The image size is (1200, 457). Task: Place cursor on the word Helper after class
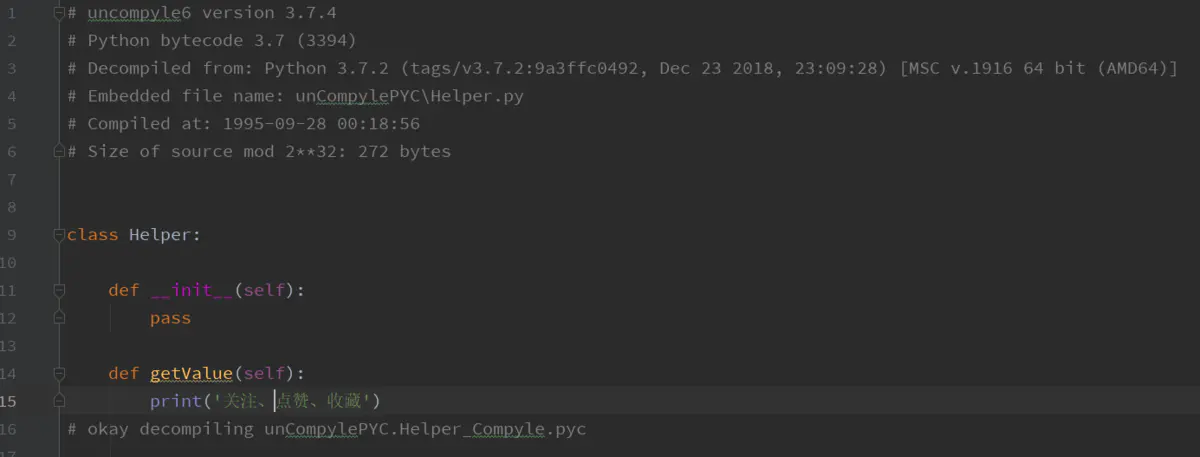click(165, 235)
